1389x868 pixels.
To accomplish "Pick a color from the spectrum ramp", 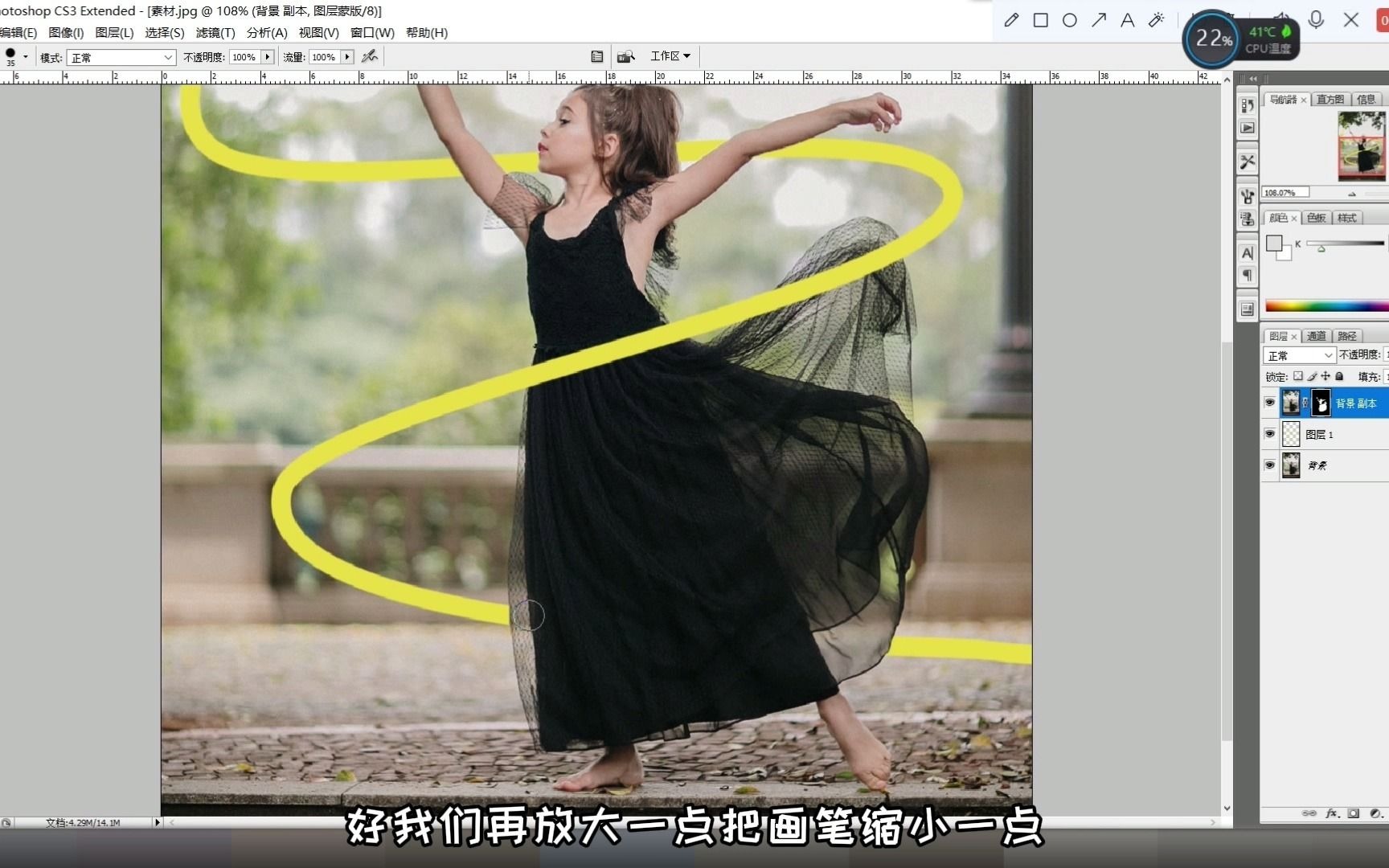I will pyautogui.click(x=1326, y=306).
